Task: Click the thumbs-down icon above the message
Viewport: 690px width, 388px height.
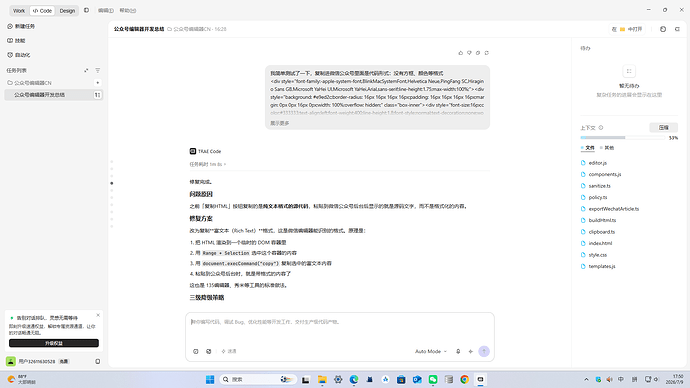Action: 469,53
